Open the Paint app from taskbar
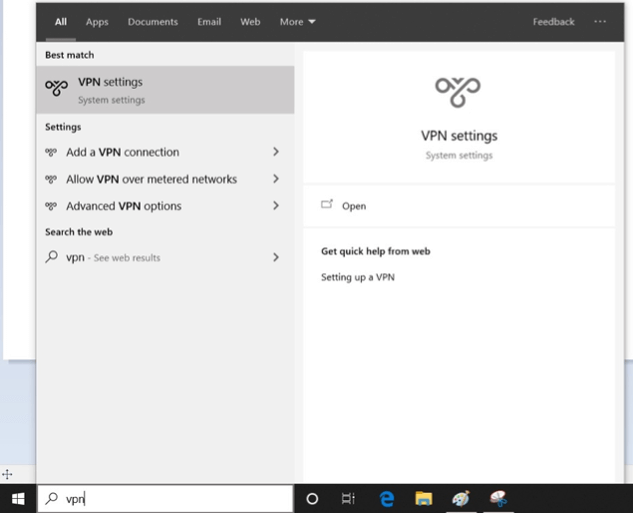 (461, 499)
